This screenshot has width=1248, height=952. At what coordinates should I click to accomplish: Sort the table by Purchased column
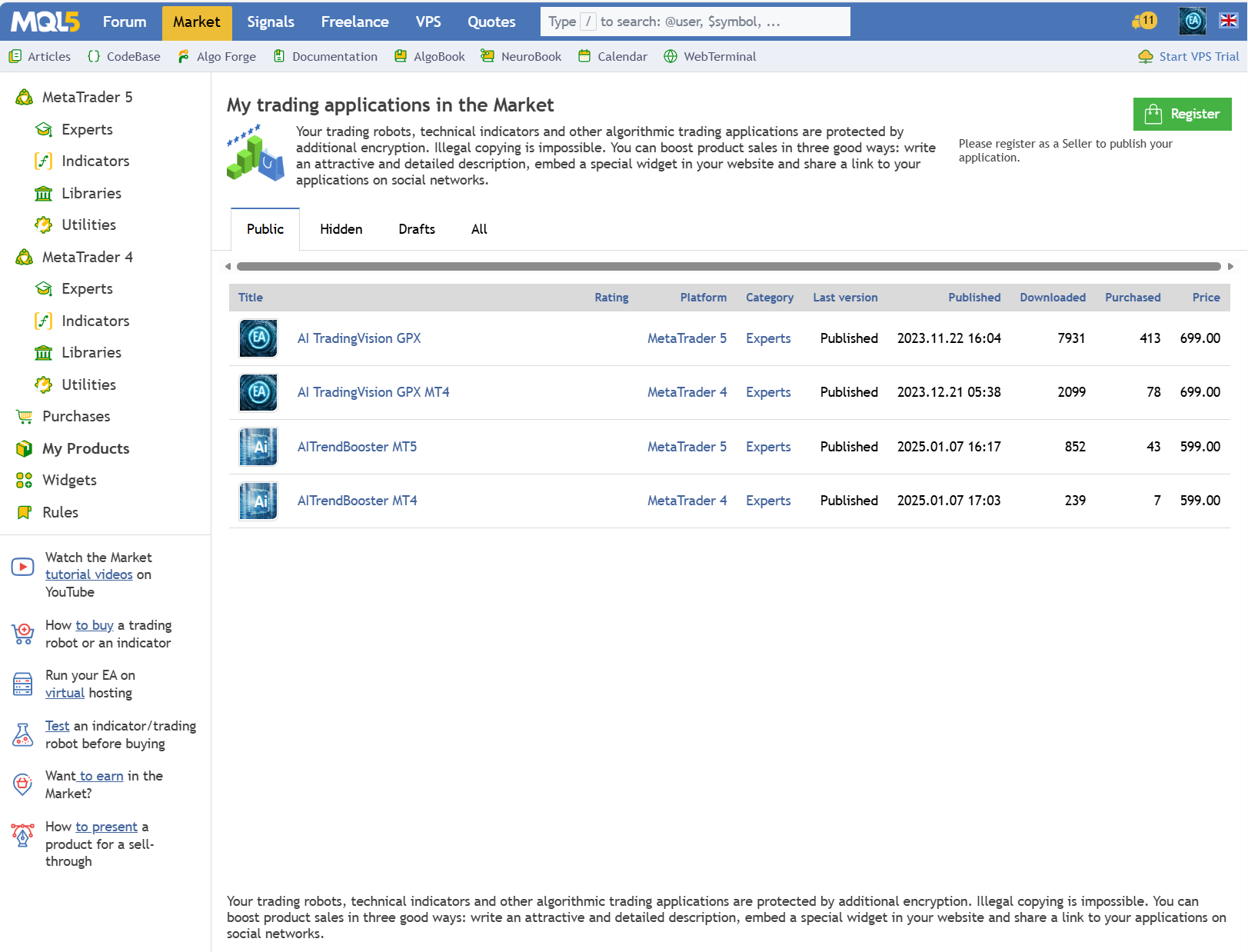(x=1133, y=298)
